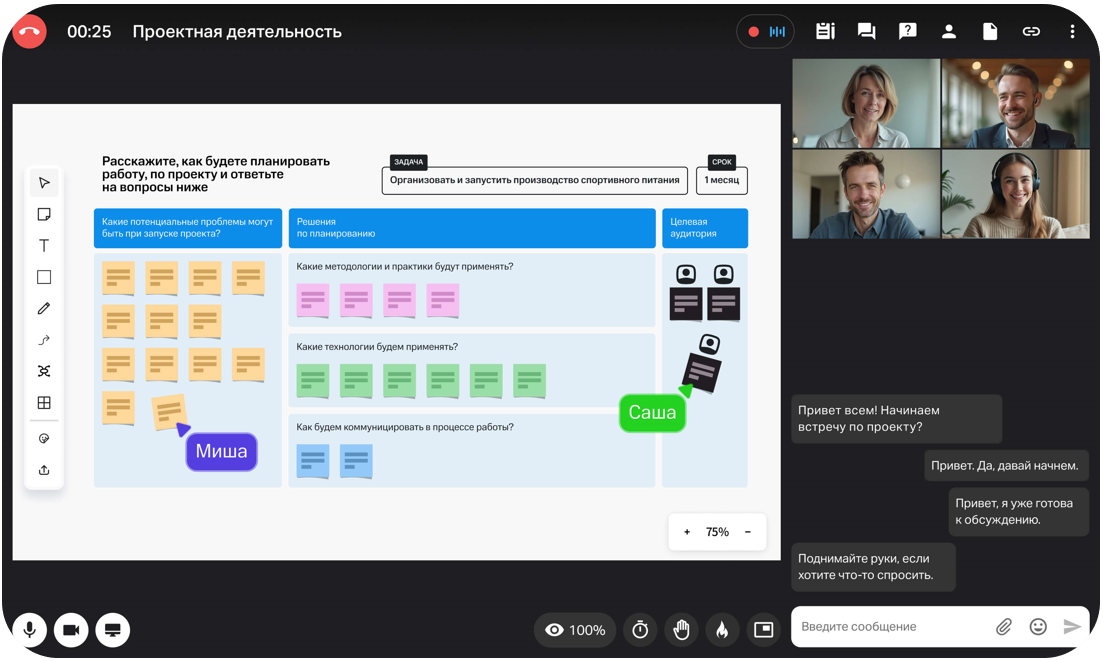Viewport: 1103px width, 661px height.
Task: Choose the Rectangle shape tool
Action: [44, 277]
